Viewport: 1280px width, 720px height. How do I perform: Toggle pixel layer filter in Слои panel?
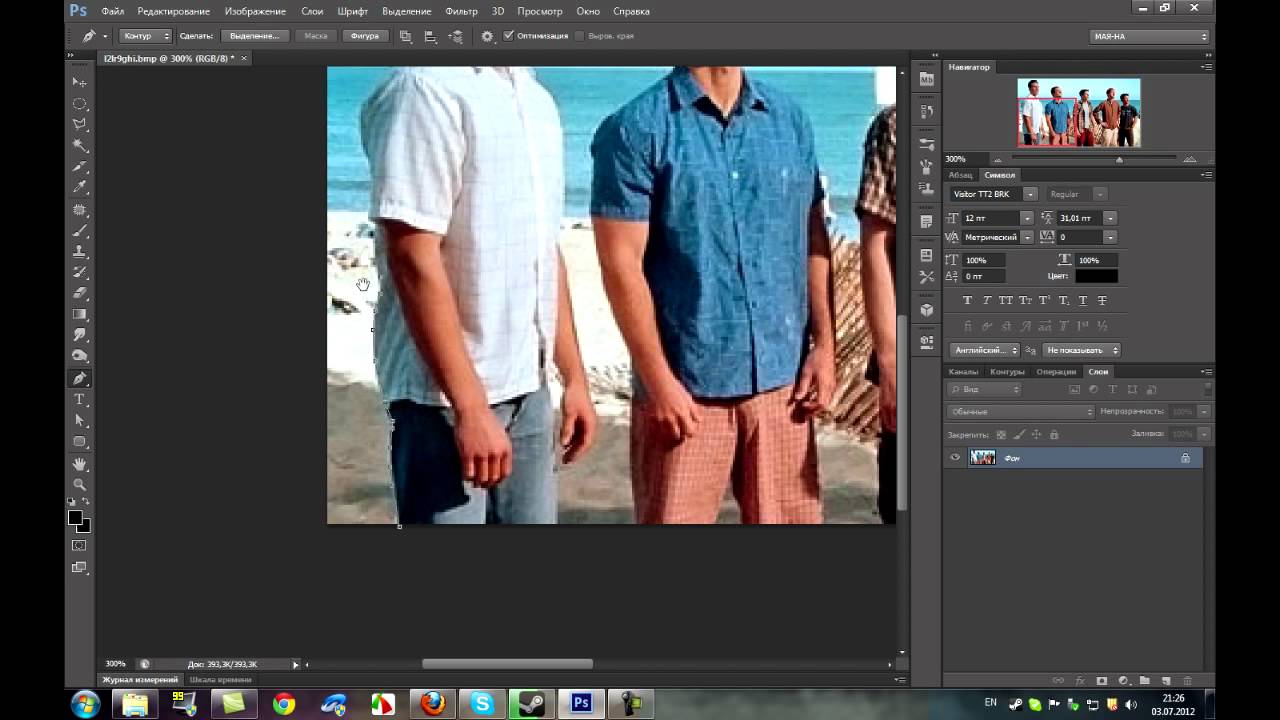point(1075,389)
